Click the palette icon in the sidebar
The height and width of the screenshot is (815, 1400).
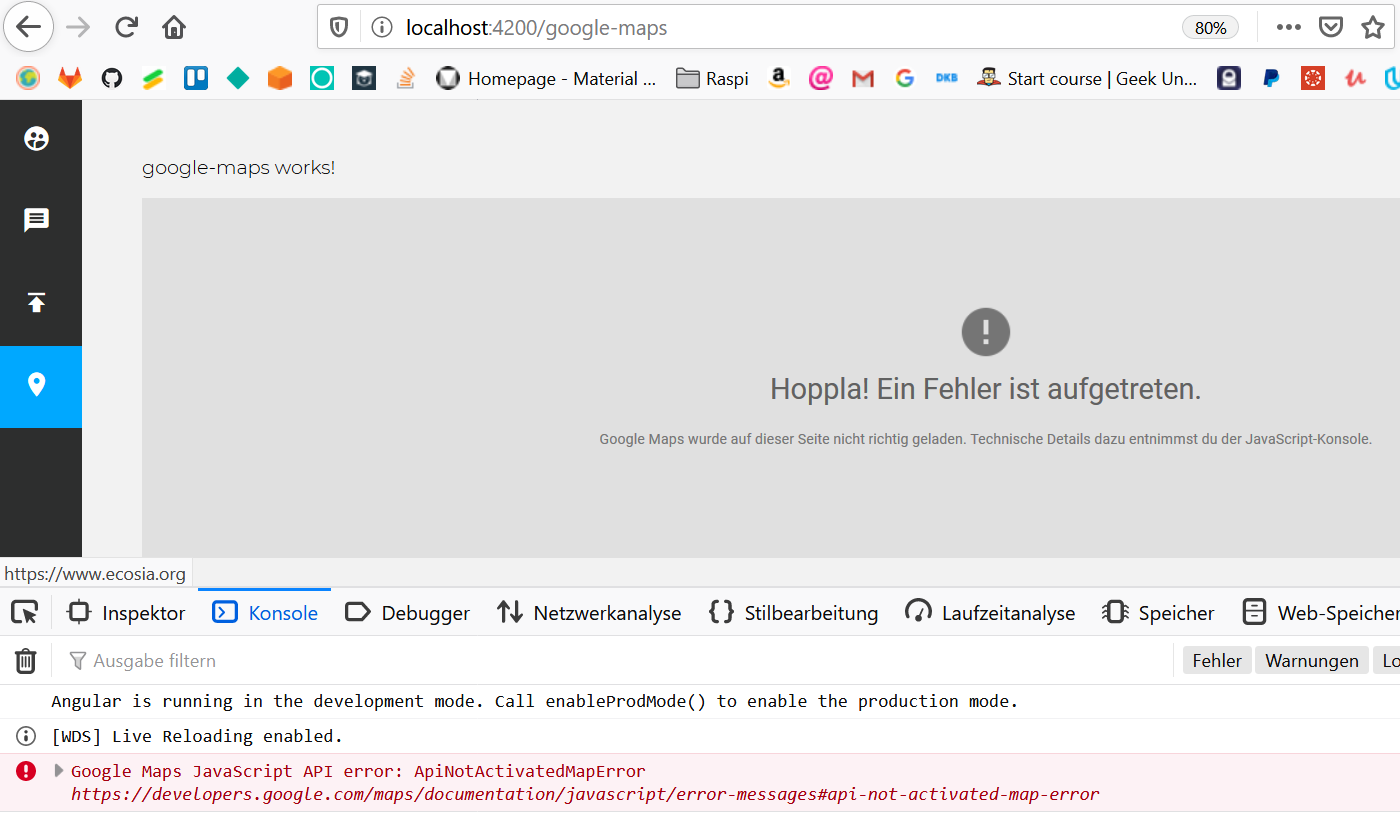coord(37,139)
